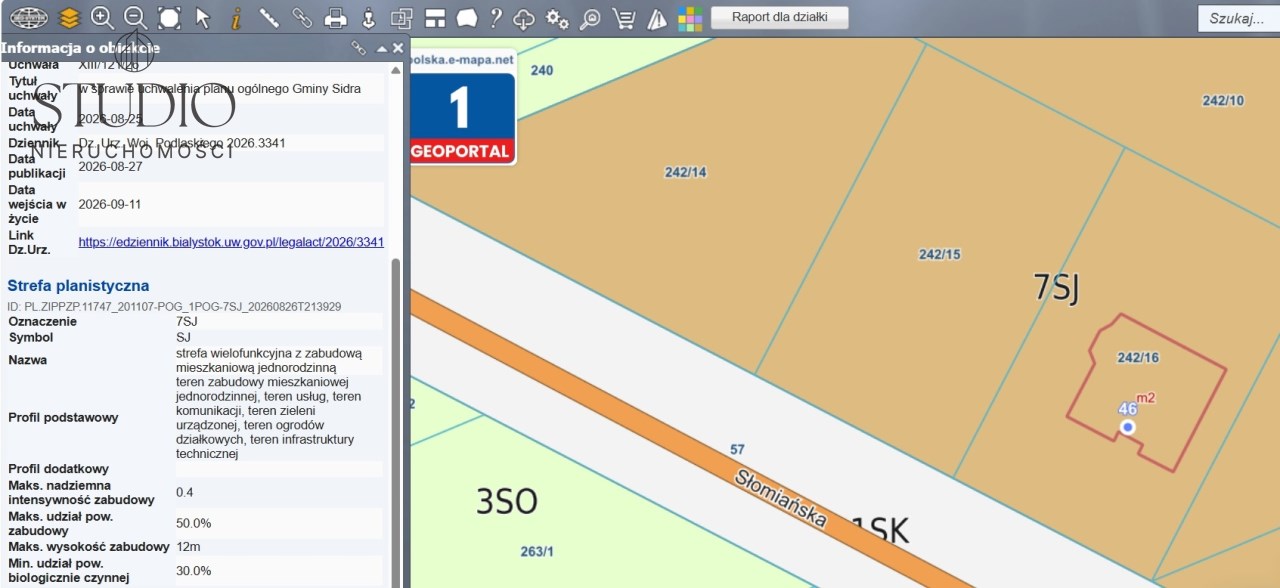
Task: Activate the arrow pointer selection tool
Action: click(203, 18)
